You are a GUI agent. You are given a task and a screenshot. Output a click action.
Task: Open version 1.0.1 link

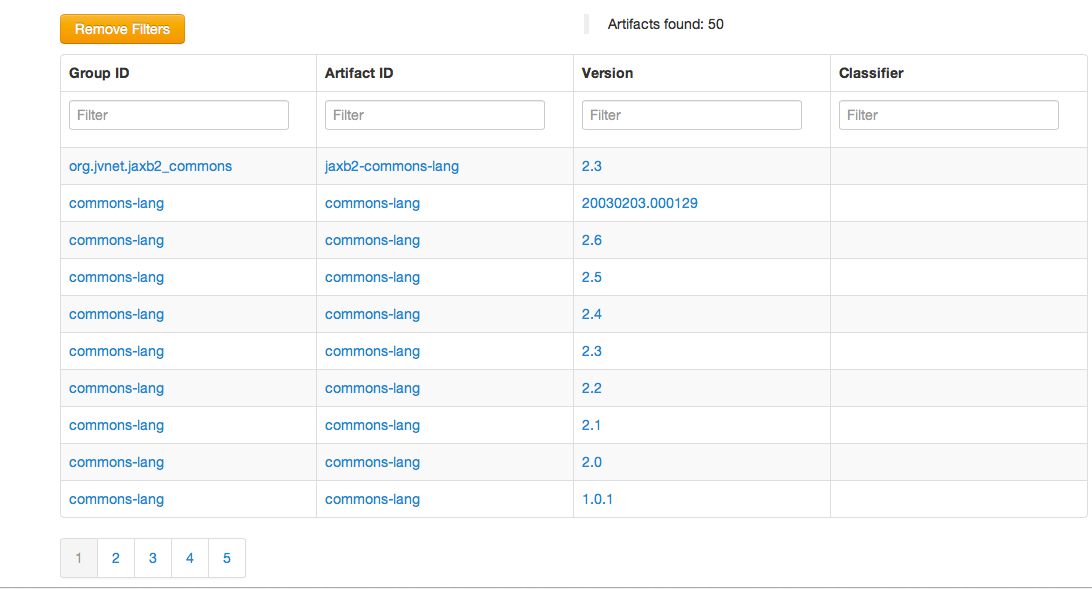597,499
